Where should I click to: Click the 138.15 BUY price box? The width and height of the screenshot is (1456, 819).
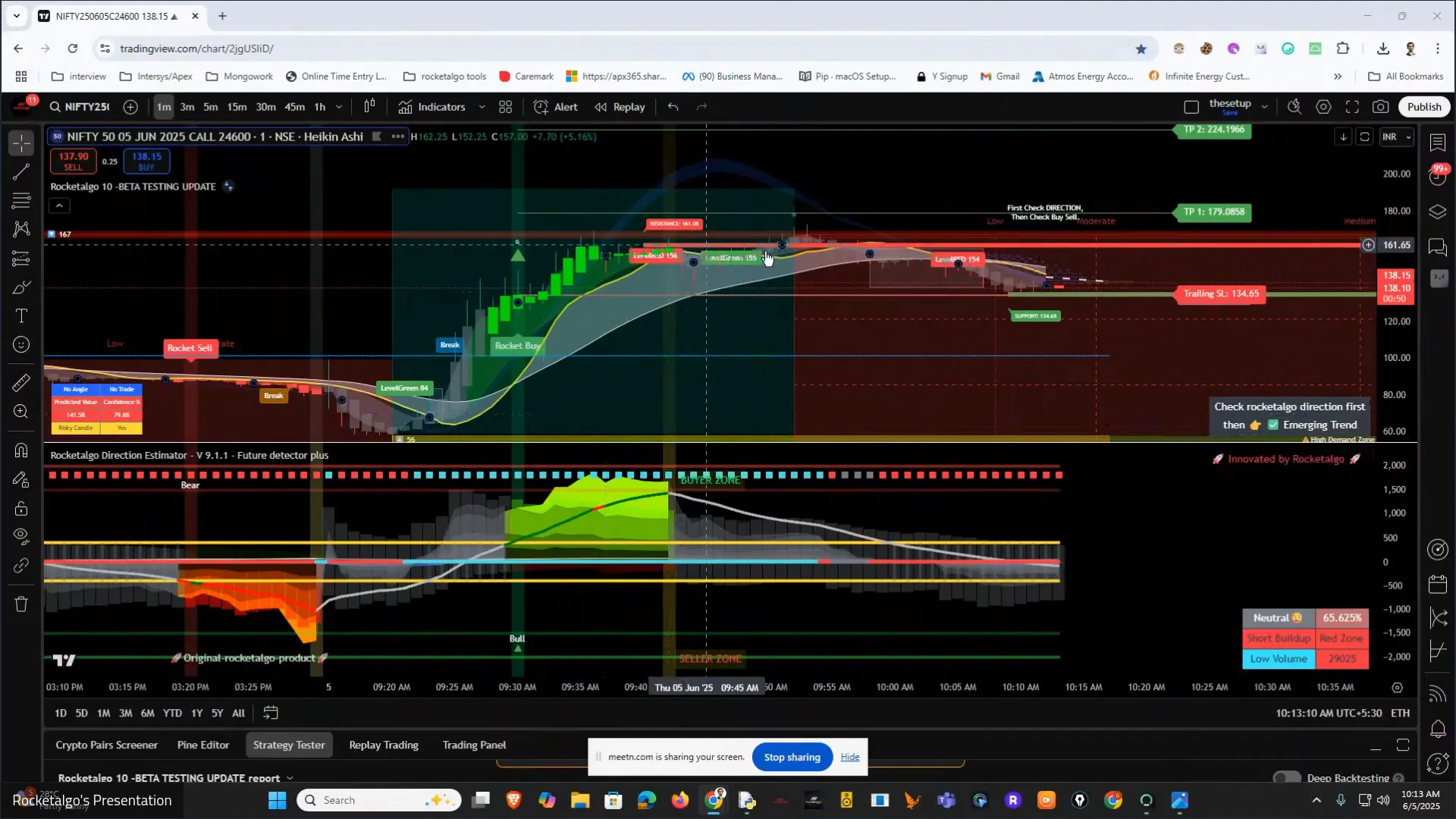click(146, 161)
